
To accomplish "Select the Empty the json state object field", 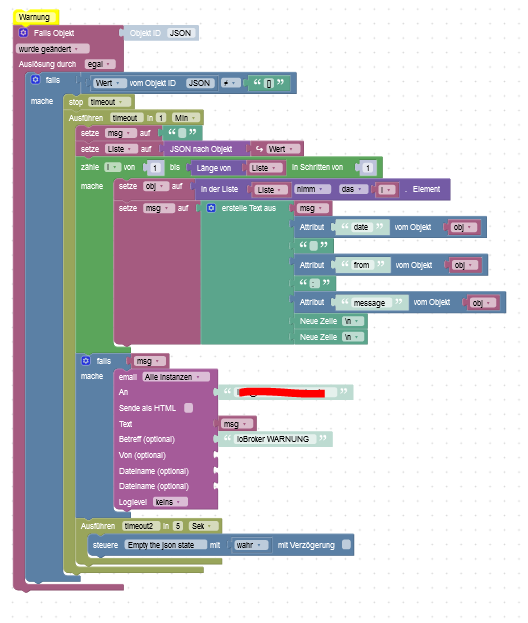I will coord(165,545).
